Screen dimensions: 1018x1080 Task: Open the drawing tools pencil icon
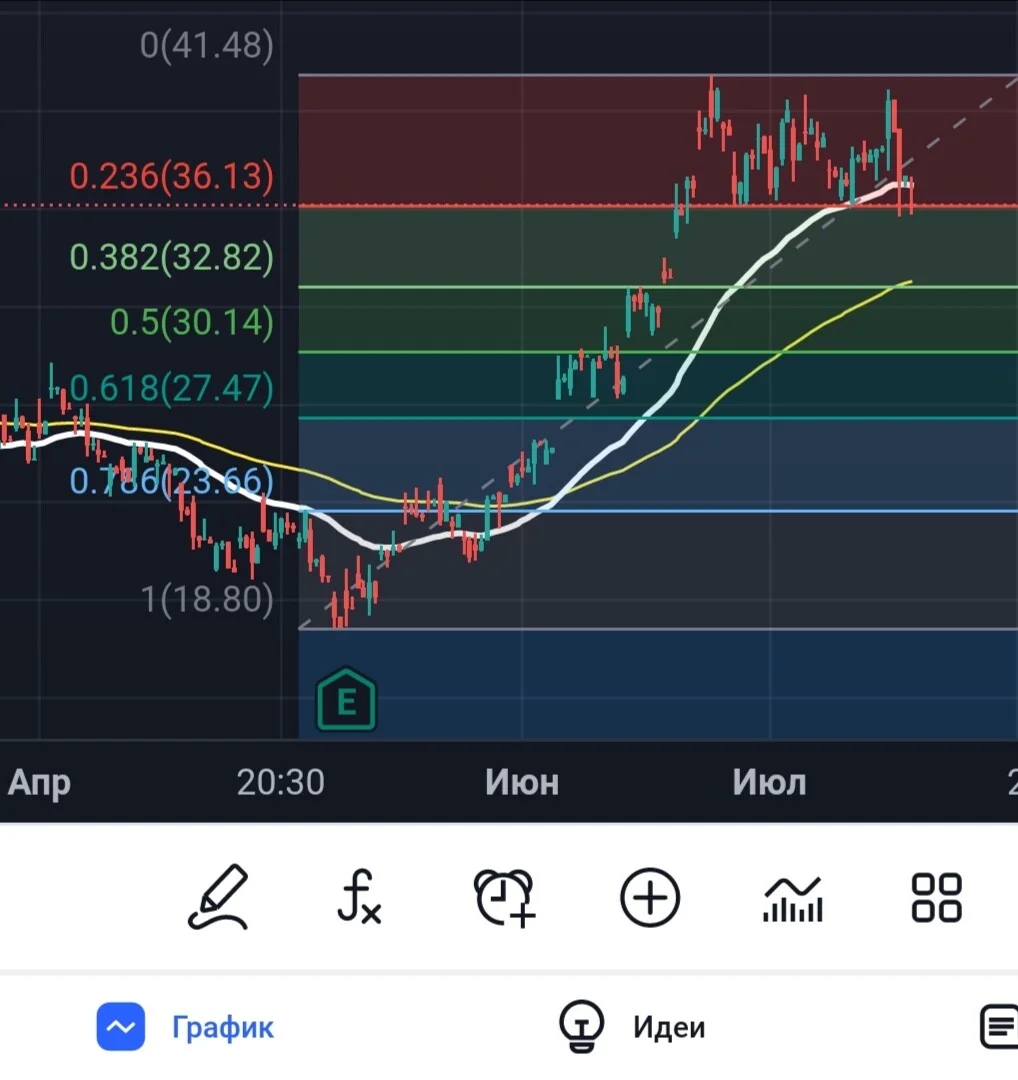[x=218, y=897]
